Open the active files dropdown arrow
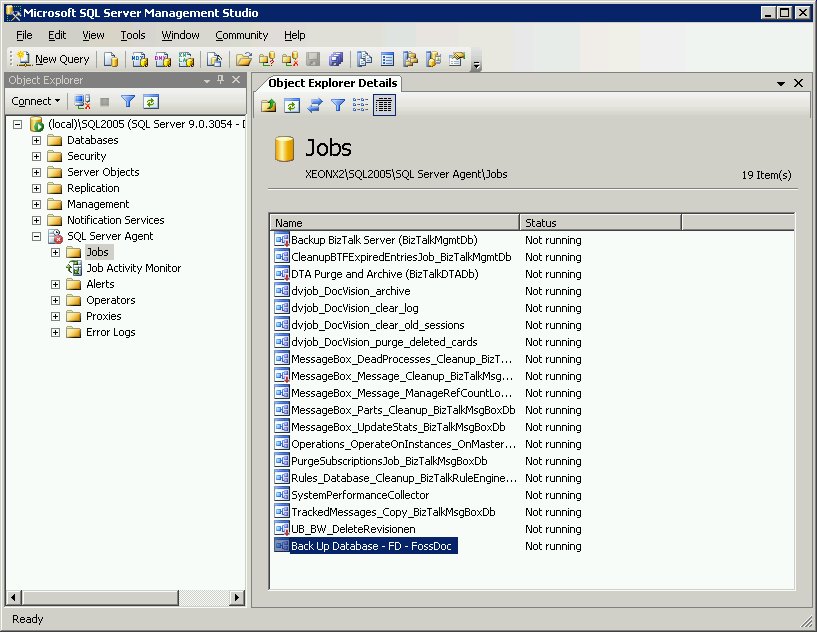 tap(781, 83)
